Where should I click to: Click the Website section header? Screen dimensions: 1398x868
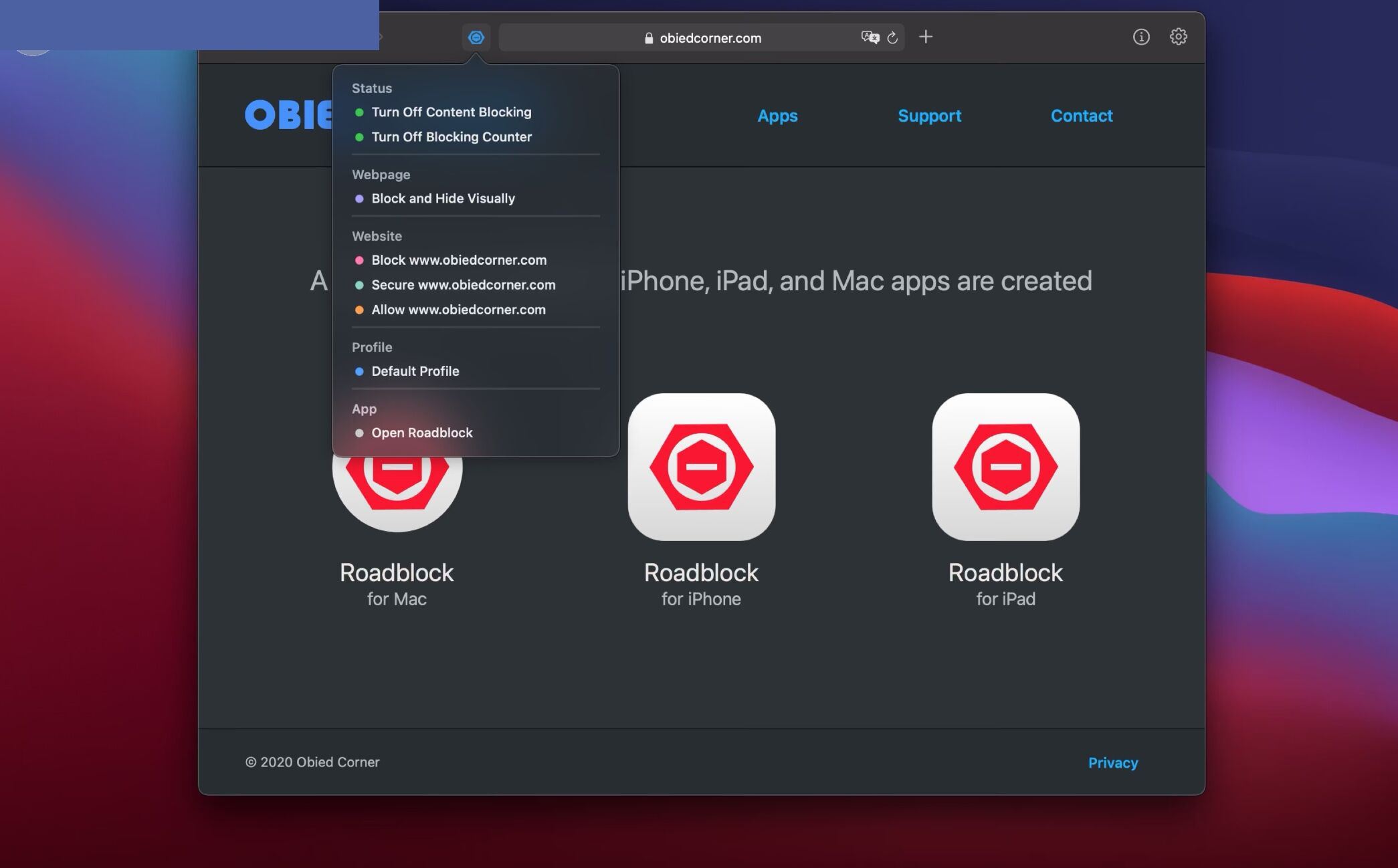point(377,236)
